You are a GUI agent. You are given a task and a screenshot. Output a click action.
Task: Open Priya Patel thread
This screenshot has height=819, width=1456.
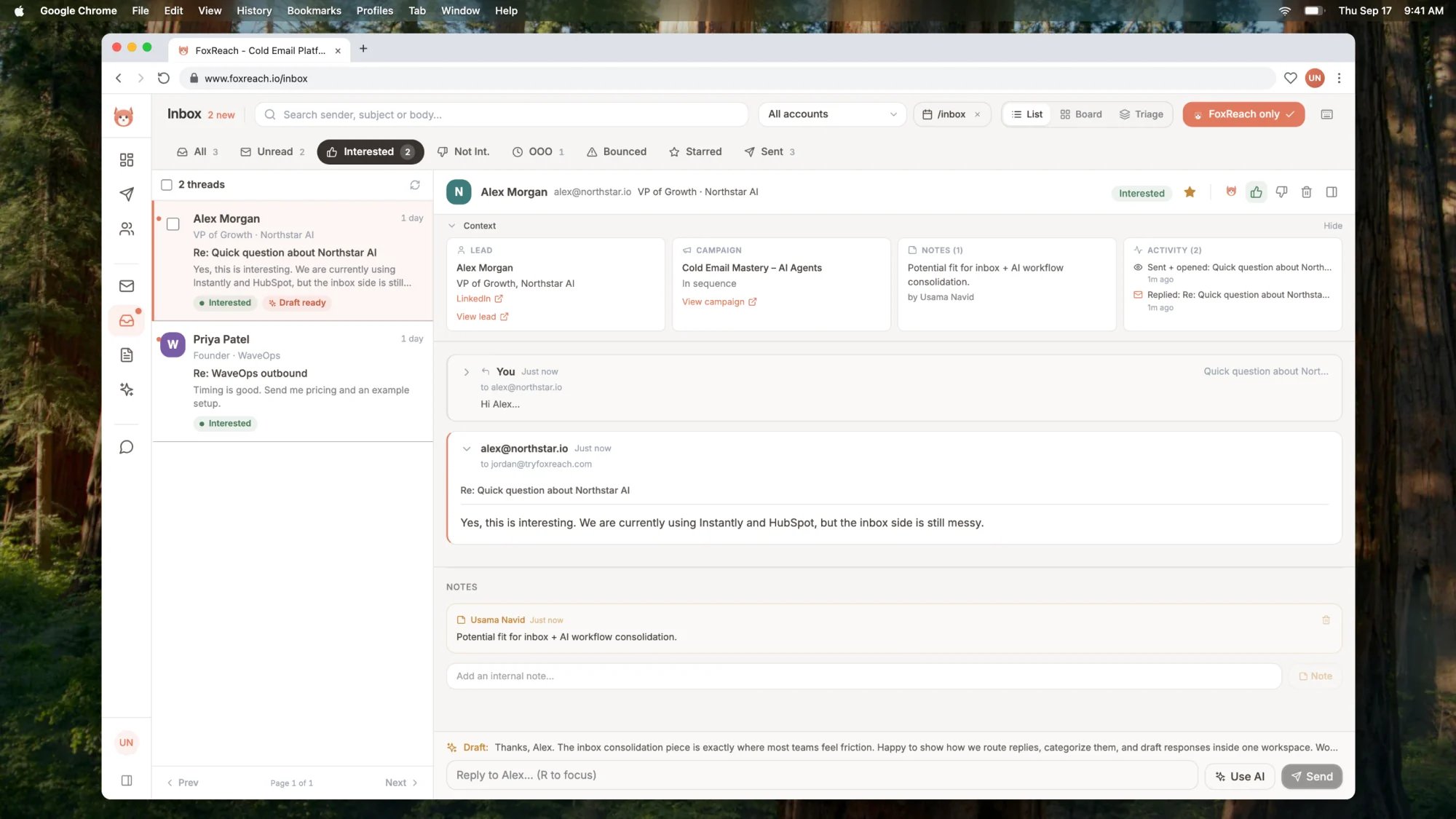pos(293,381)
